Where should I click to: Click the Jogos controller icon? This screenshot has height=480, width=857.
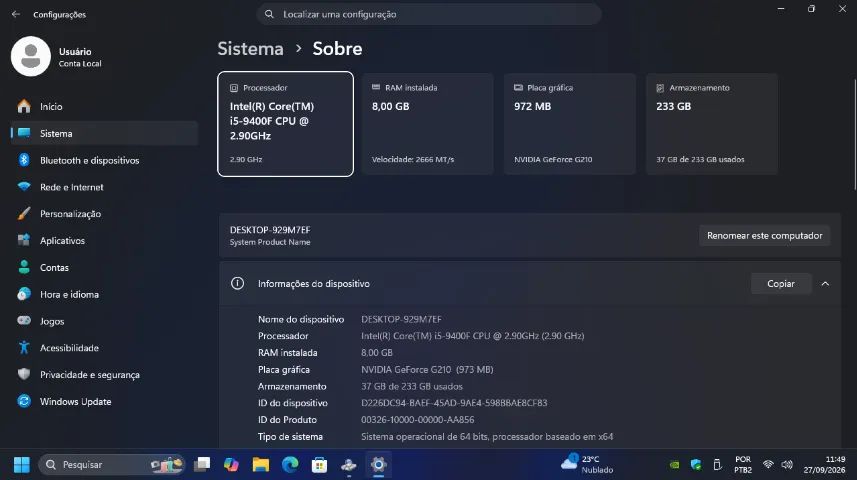pyautogui.click(x=24, y=320)
